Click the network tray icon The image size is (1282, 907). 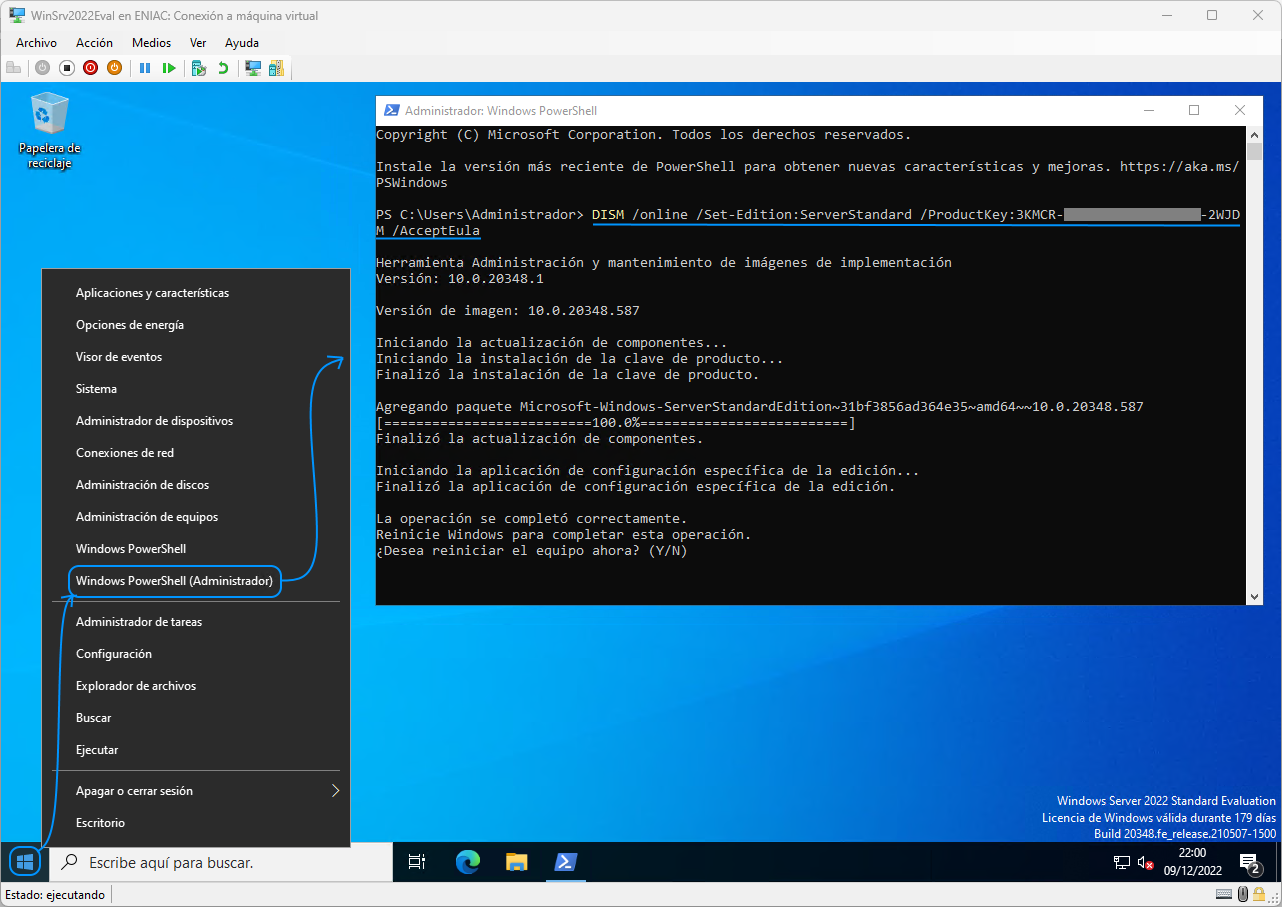[1122, 862]
